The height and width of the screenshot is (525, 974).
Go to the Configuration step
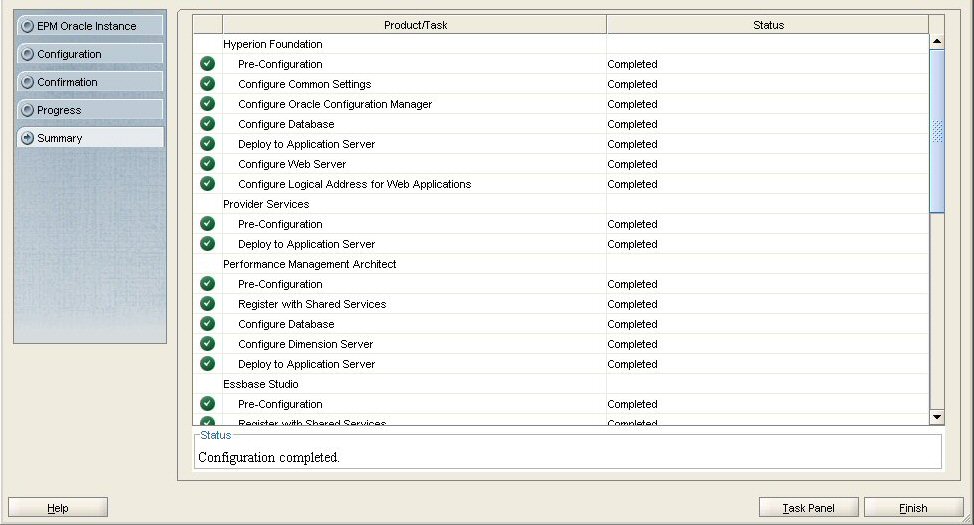click(90, 54)
